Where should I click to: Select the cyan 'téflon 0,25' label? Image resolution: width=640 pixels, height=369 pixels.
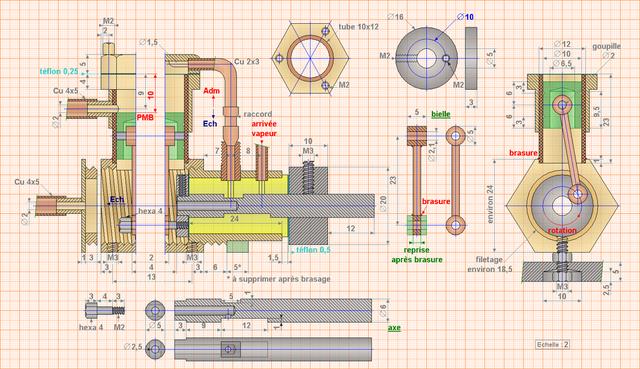[59, 71]
